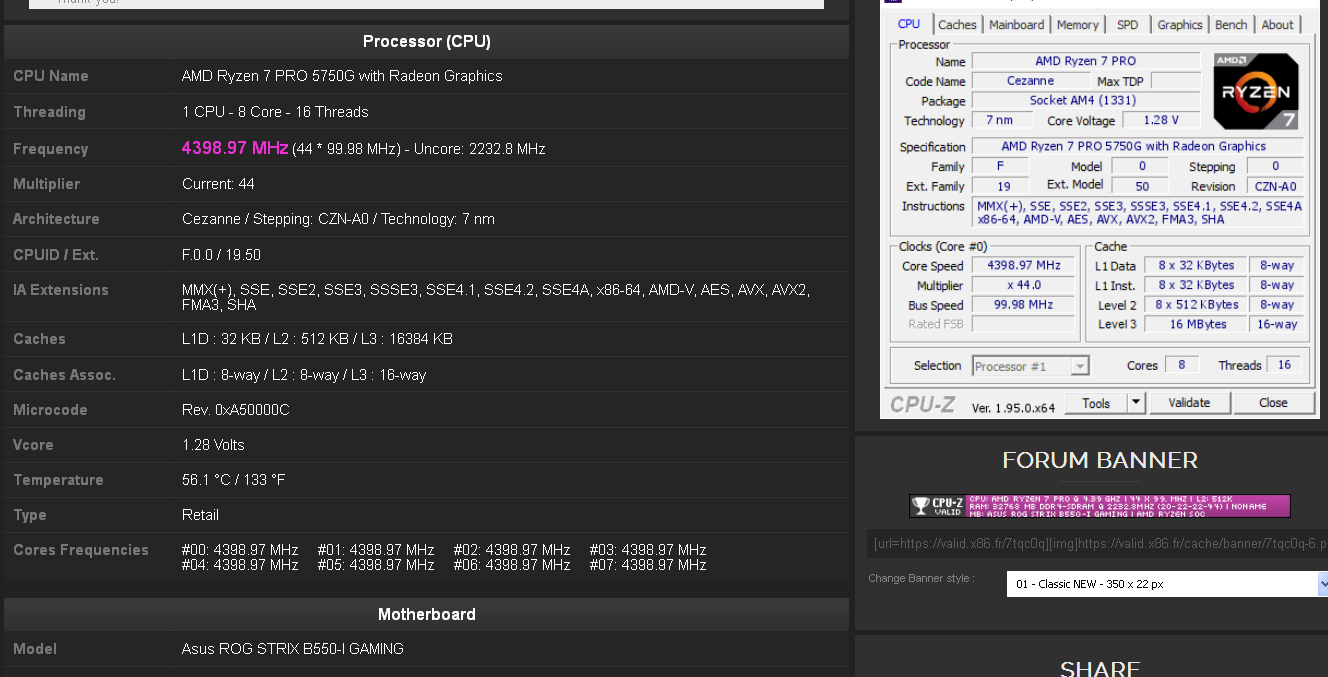
Task: Click the Validate button
Action: [1189, 403]
